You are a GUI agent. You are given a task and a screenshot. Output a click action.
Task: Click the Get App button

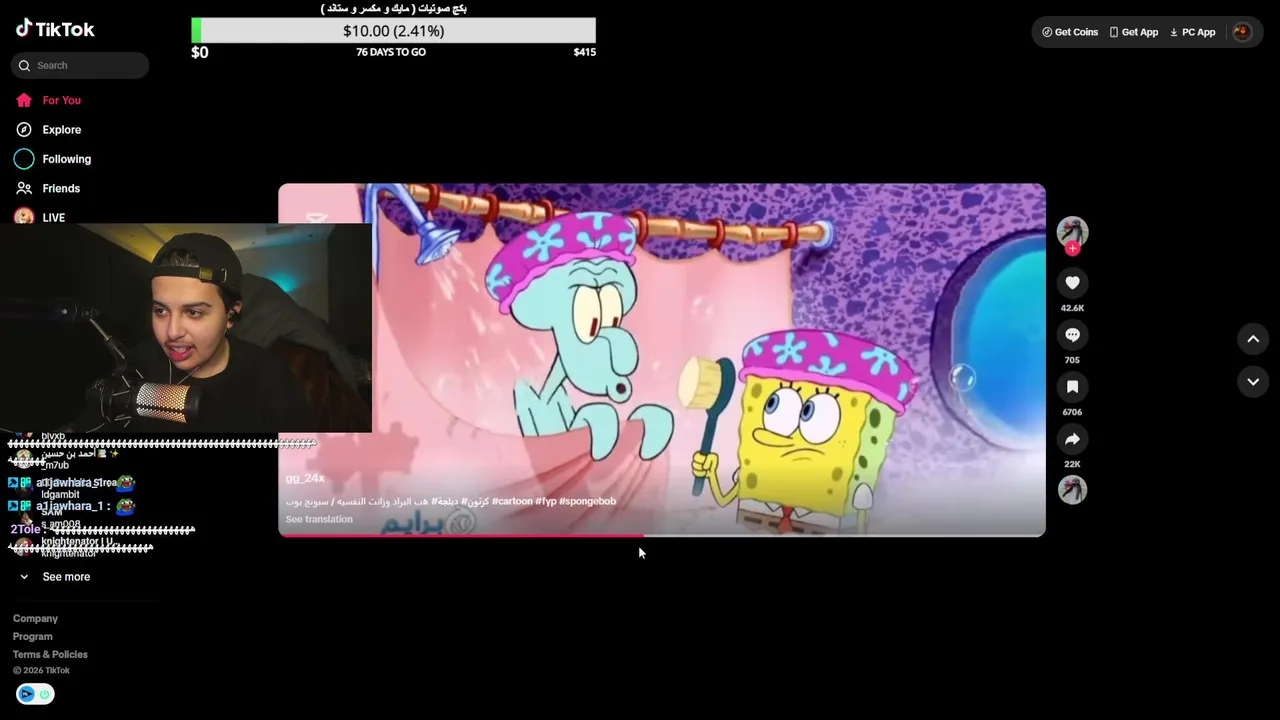(x=1134, y=32)
